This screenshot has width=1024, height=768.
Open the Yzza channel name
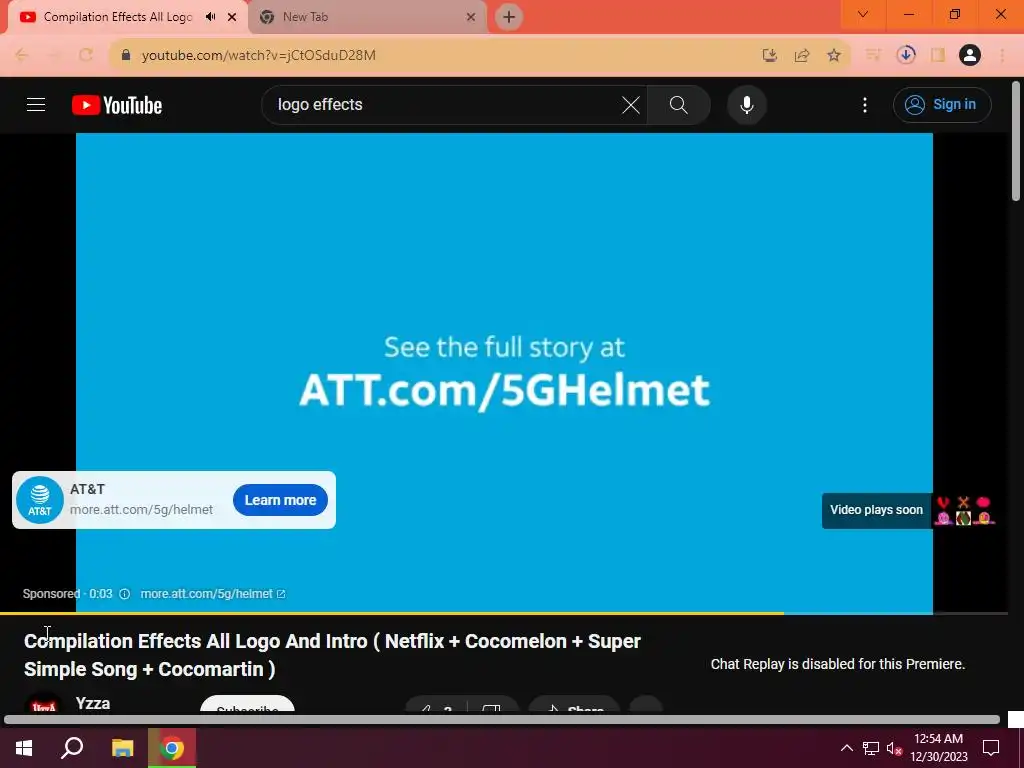point(93,703)
